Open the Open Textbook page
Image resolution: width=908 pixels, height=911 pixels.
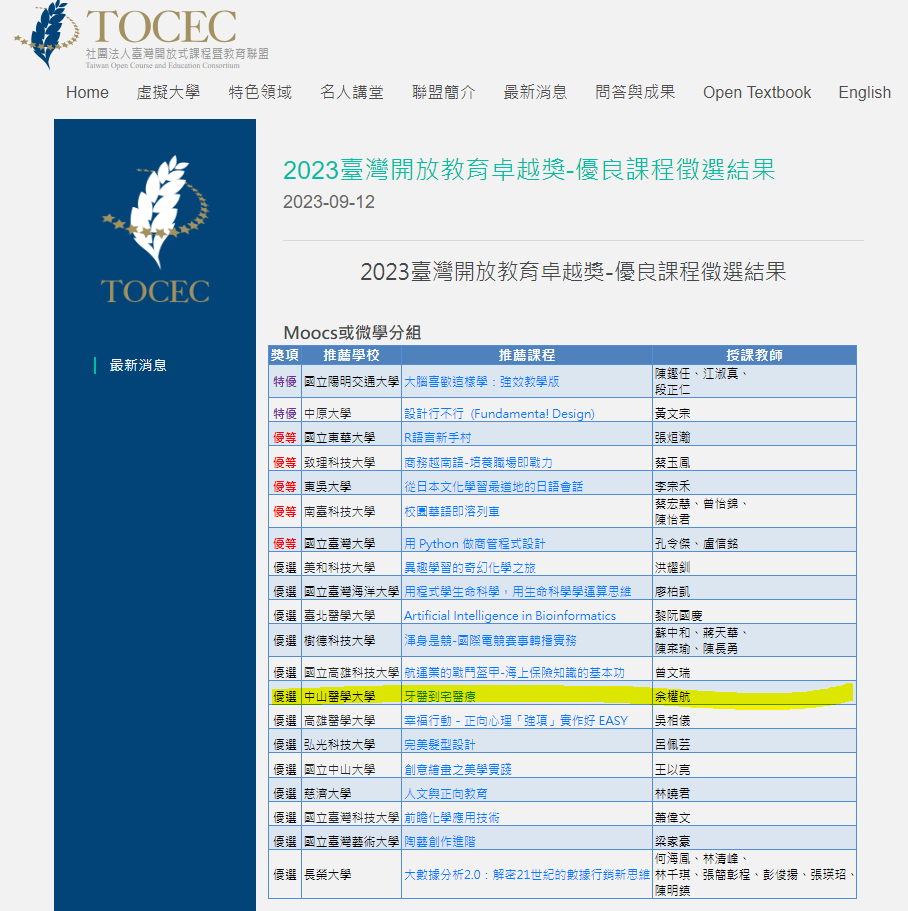(x=757, y=92)
